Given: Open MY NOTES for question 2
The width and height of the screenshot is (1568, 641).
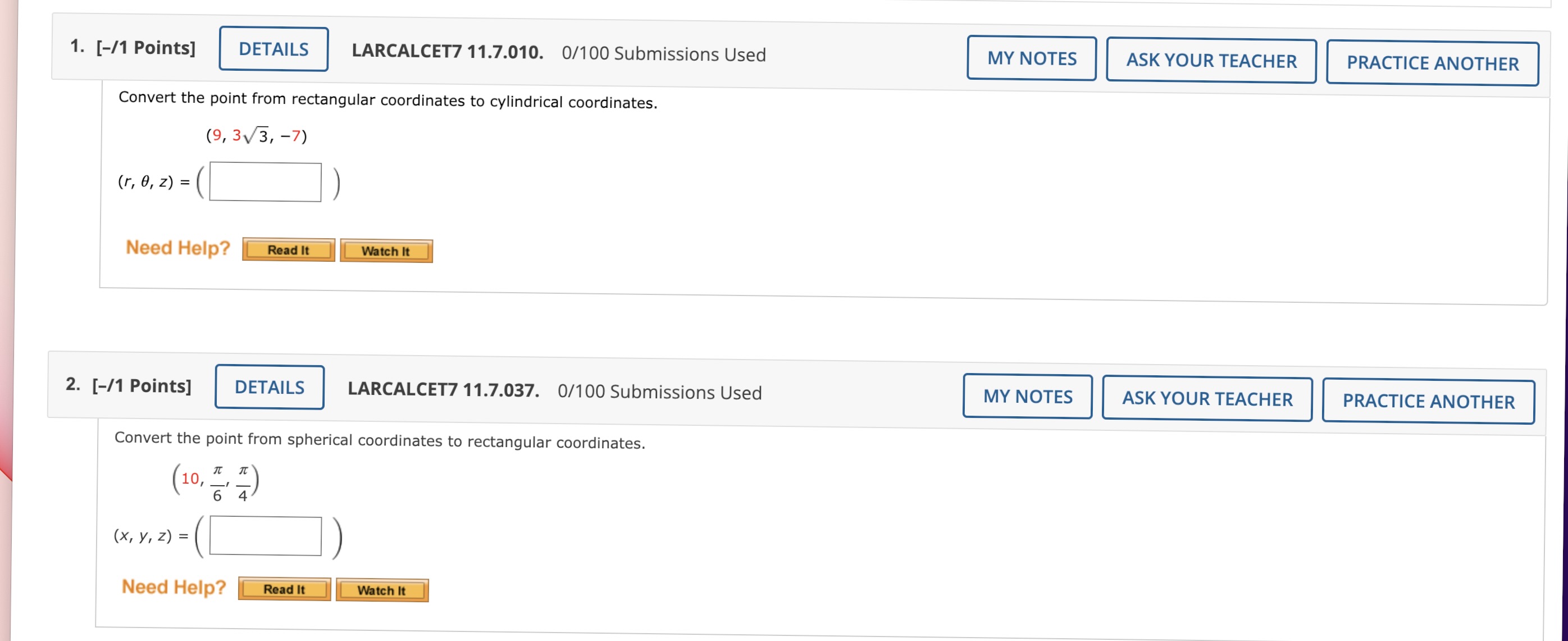Looking at the screenshot, I should [x=1027, y=396].
